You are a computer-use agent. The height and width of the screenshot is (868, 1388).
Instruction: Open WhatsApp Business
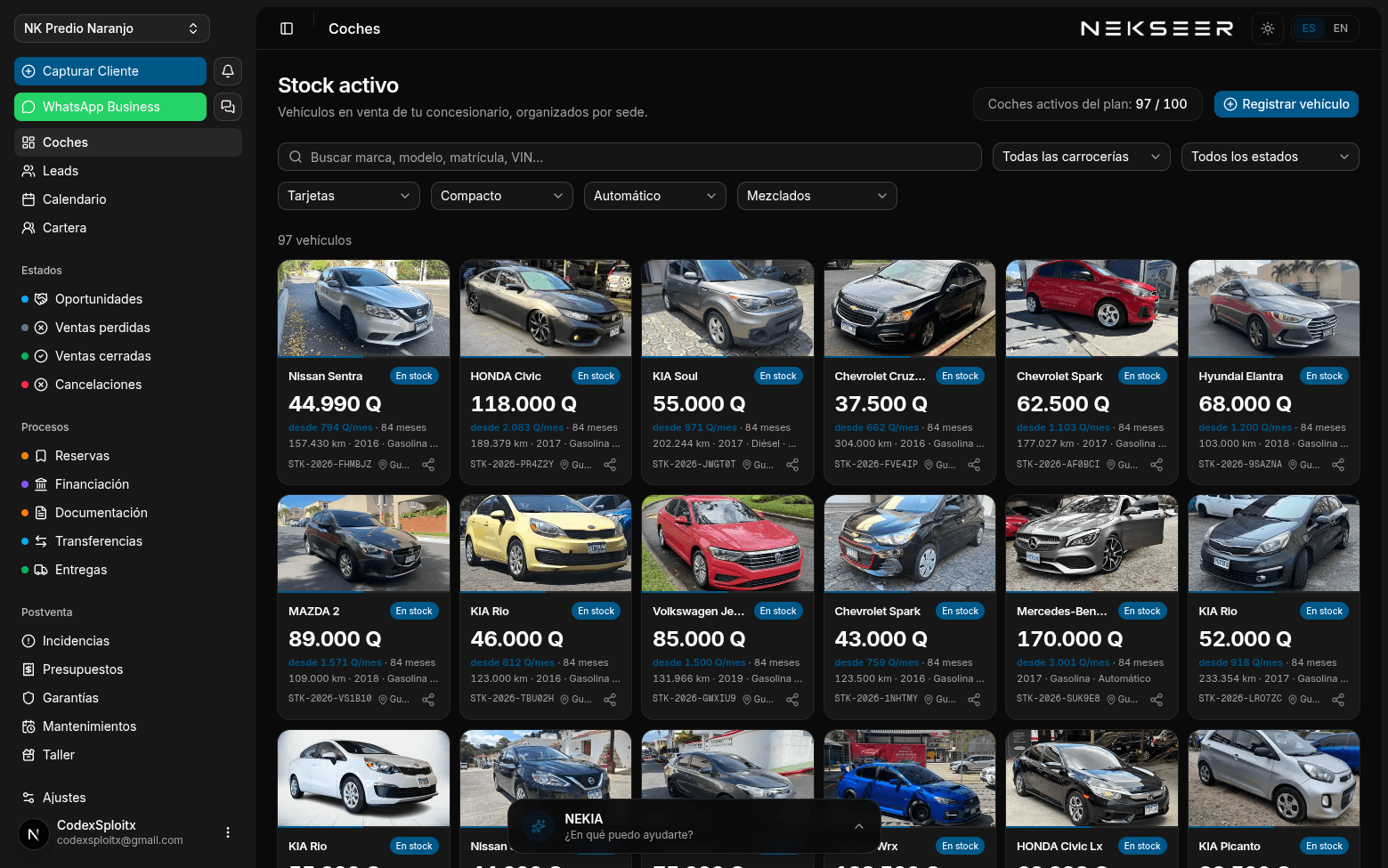110,107
